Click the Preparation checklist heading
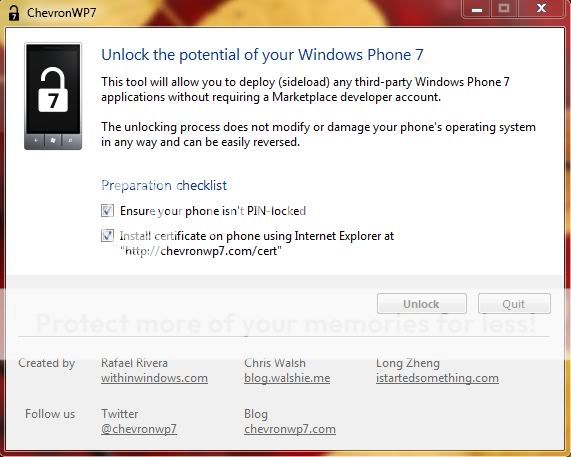Image resolution: width=571 pixels, height=457 pixels. (x=164, y=185)
